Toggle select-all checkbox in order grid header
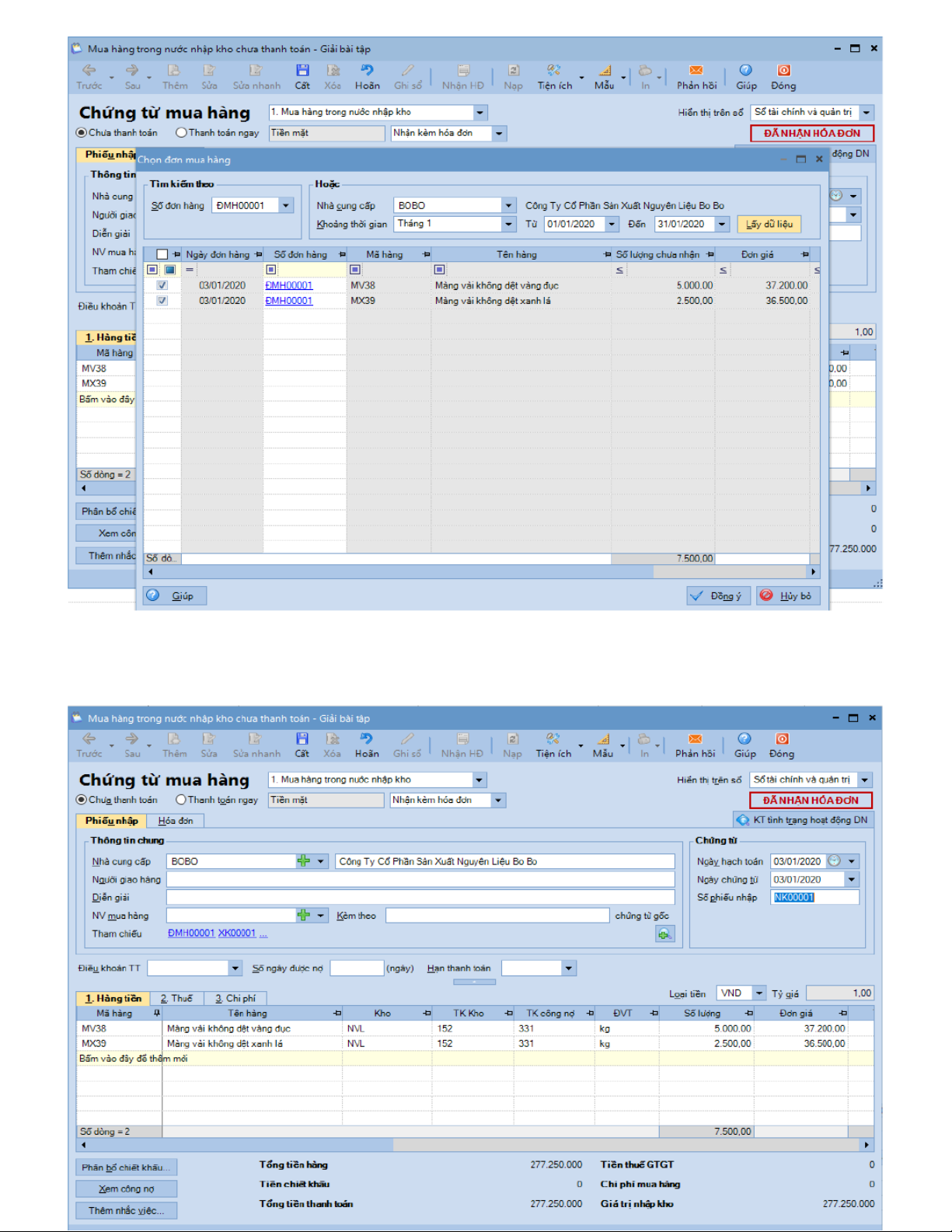 pyautogui.click(x=162, y=254)
